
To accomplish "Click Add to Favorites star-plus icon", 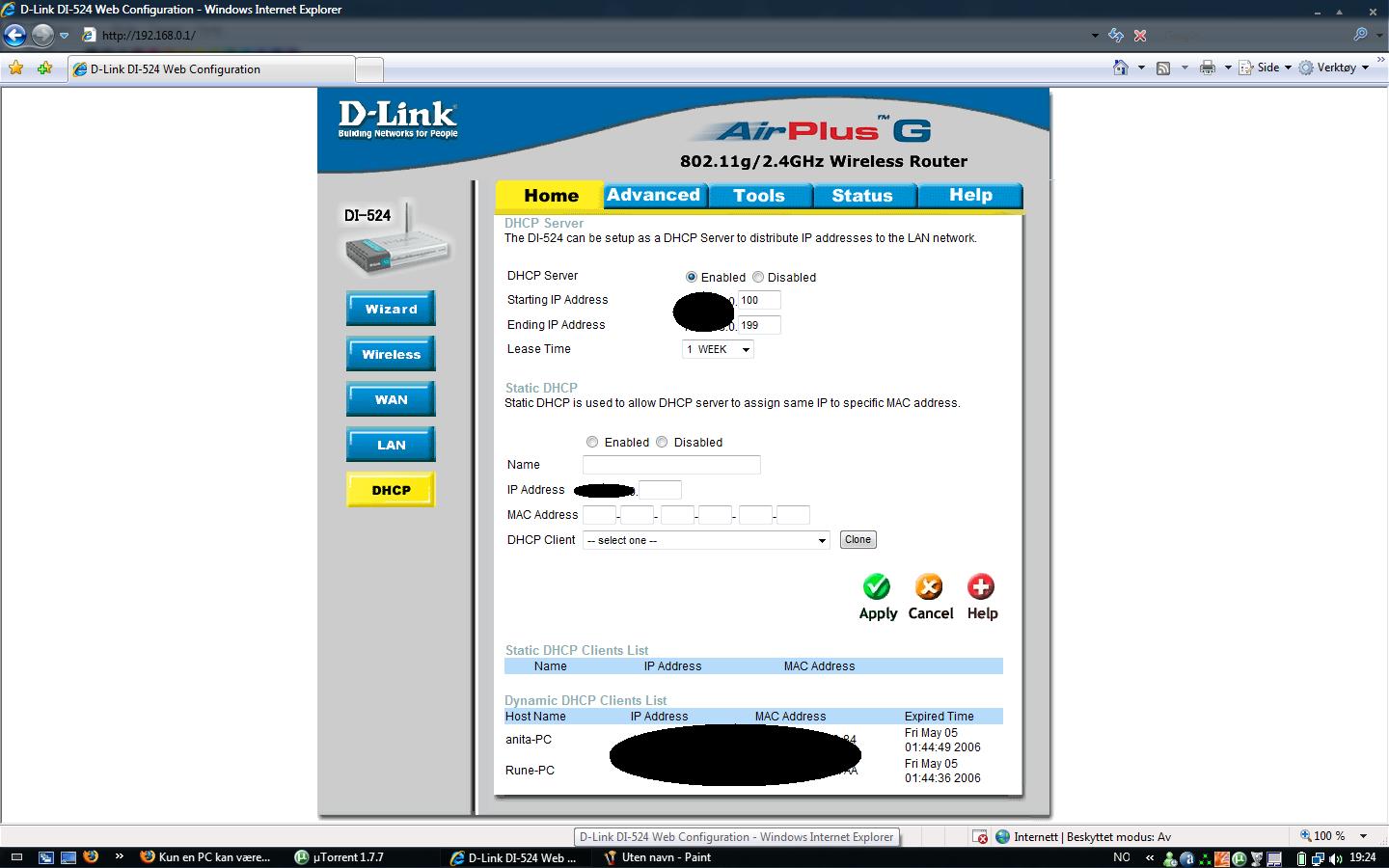I will pyautogui.click(x=44, y=68).
